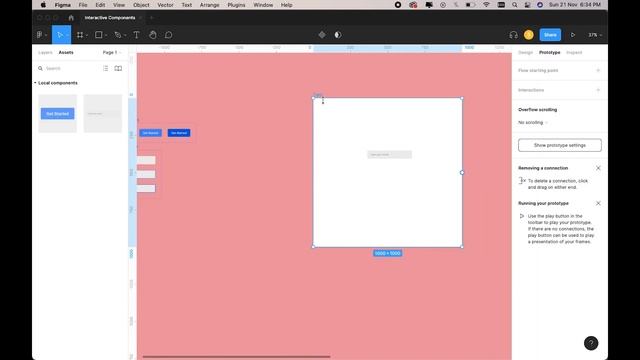The image size is (640, 360).
Task: Switch to the Inspect tab
Action: [x=574, y=53]
